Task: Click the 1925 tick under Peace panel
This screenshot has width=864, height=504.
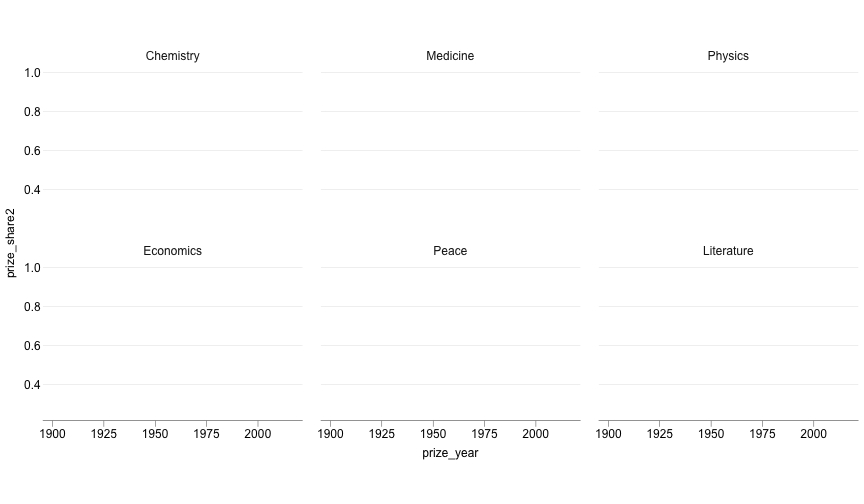Action: click(381, 434)
